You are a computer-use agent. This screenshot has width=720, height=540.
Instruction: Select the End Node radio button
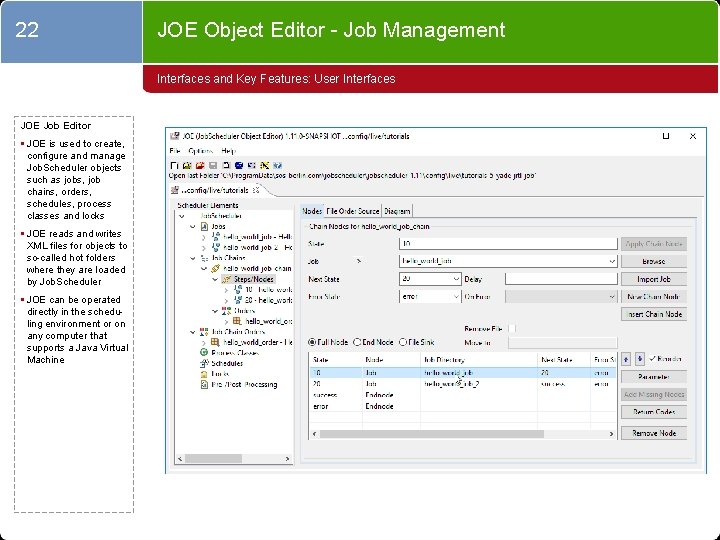coord(357,342)
